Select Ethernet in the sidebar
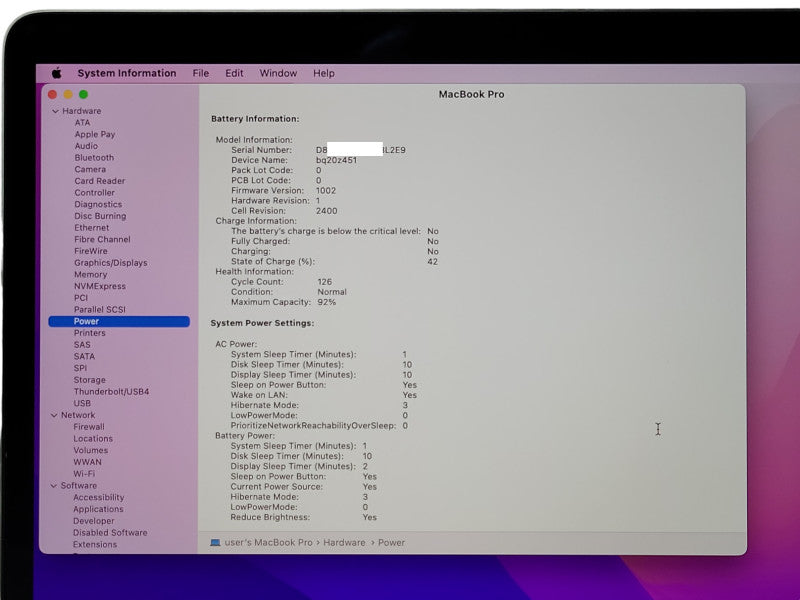The height and width of the screenshot is (600, 800). coord(91,228)
